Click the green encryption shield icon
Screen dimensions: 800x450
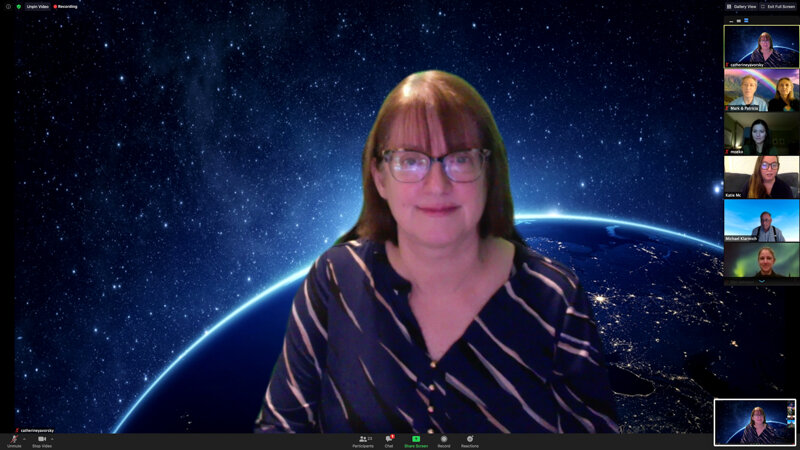[19, 7]
